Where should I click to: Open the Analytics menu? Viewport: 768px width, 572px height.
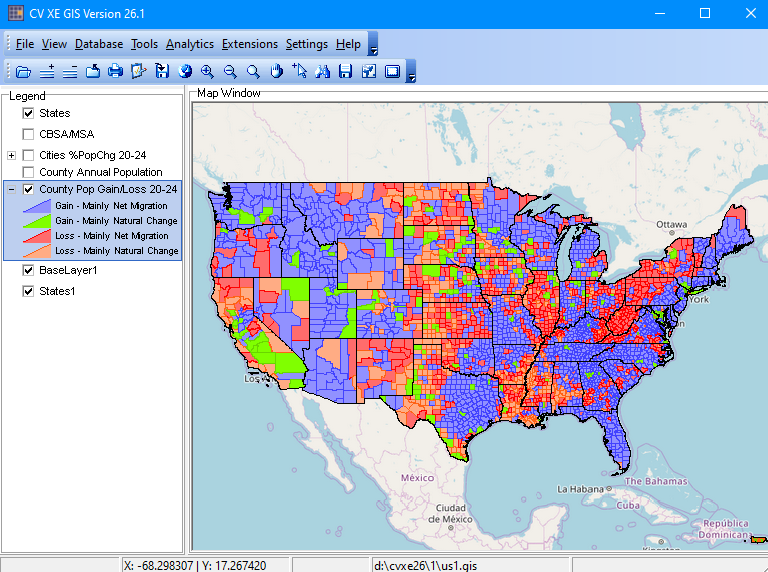(189, 44)
